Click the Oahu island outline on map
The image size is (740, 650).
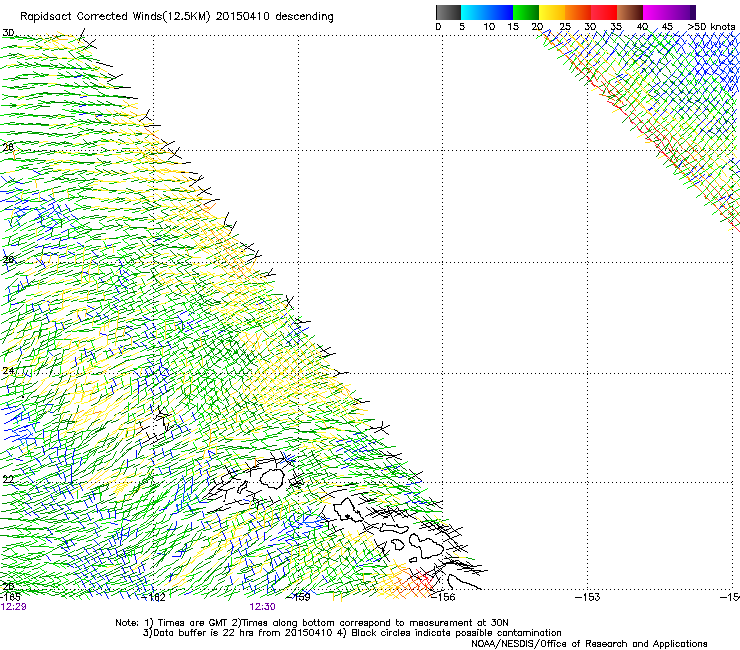click(x=348, y=510)
